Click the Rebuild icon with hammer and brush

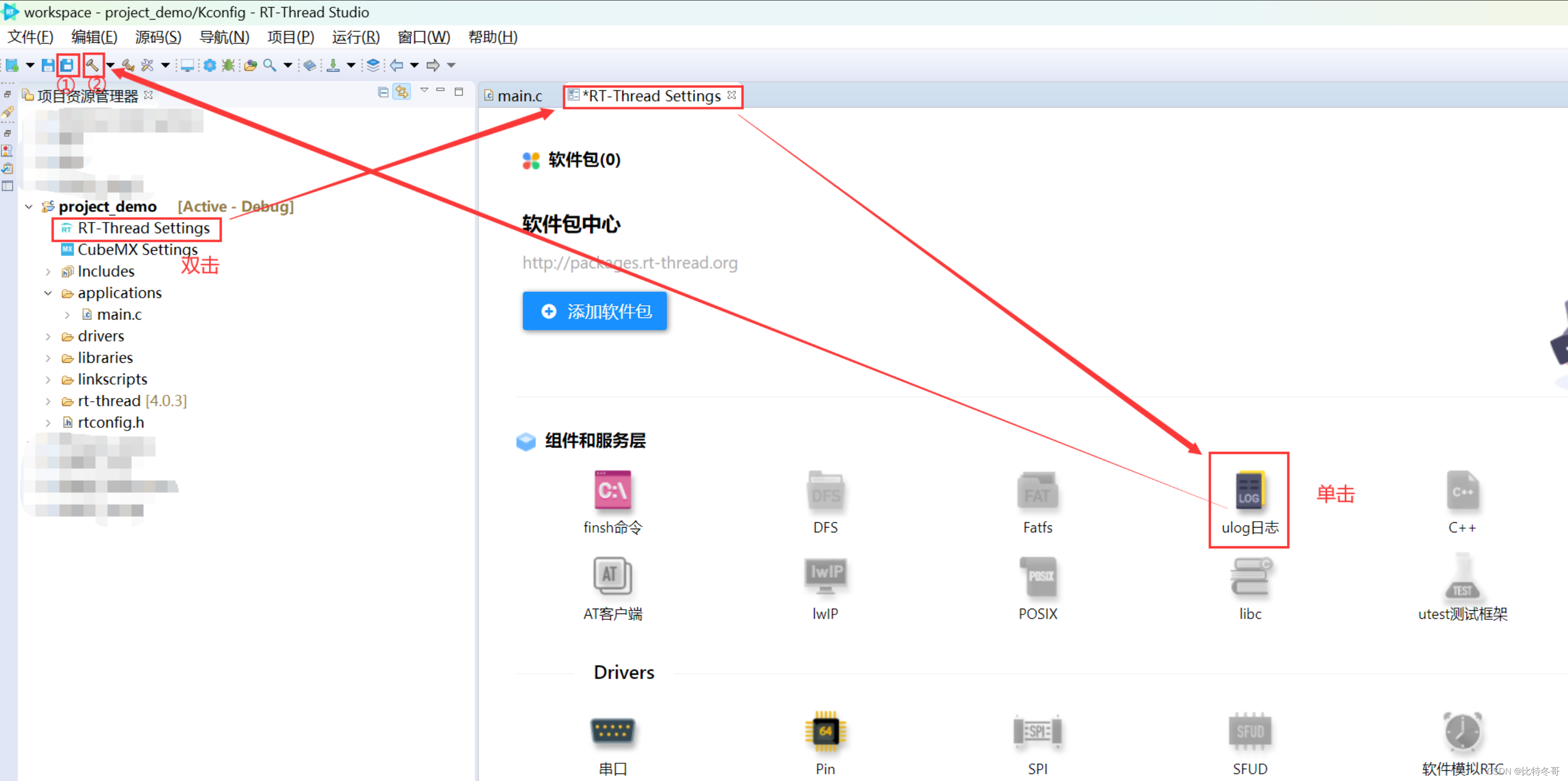point(128,65)
